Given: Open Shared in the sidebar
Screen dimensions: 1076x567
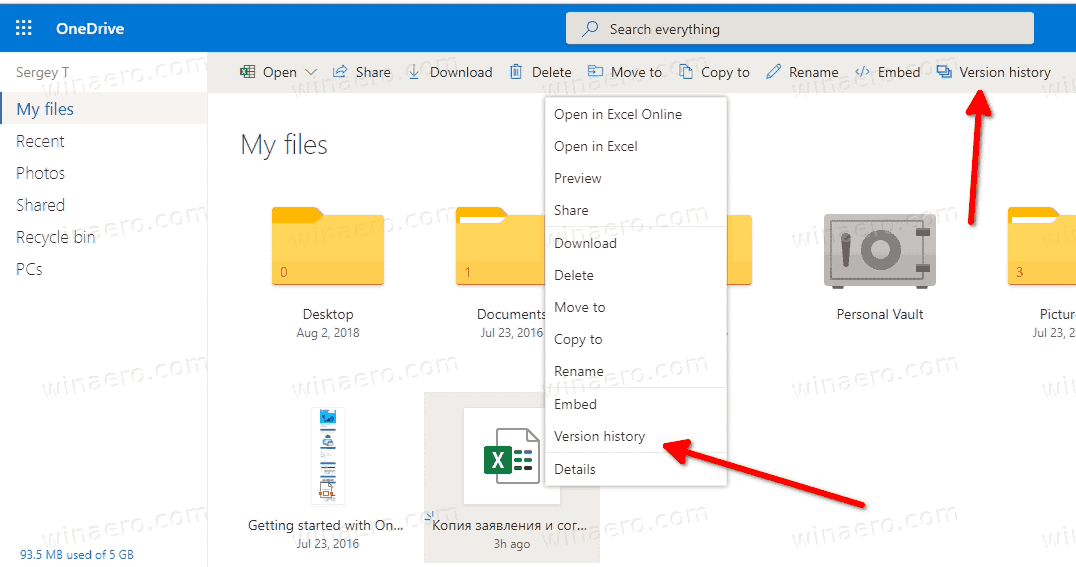Looking at the screenshot, I should click(40, 205).
